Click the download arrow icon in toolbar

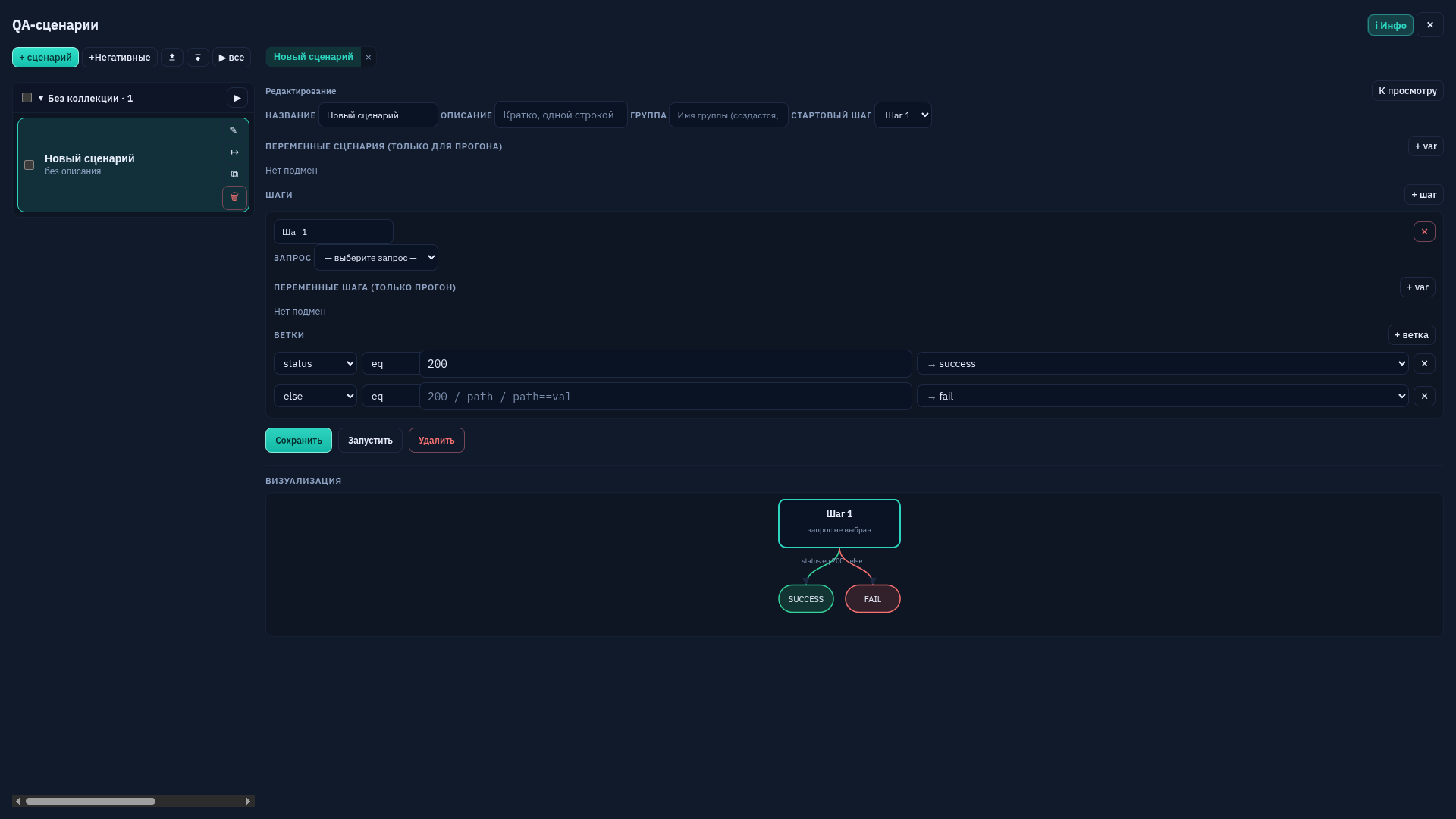point(198,58)
